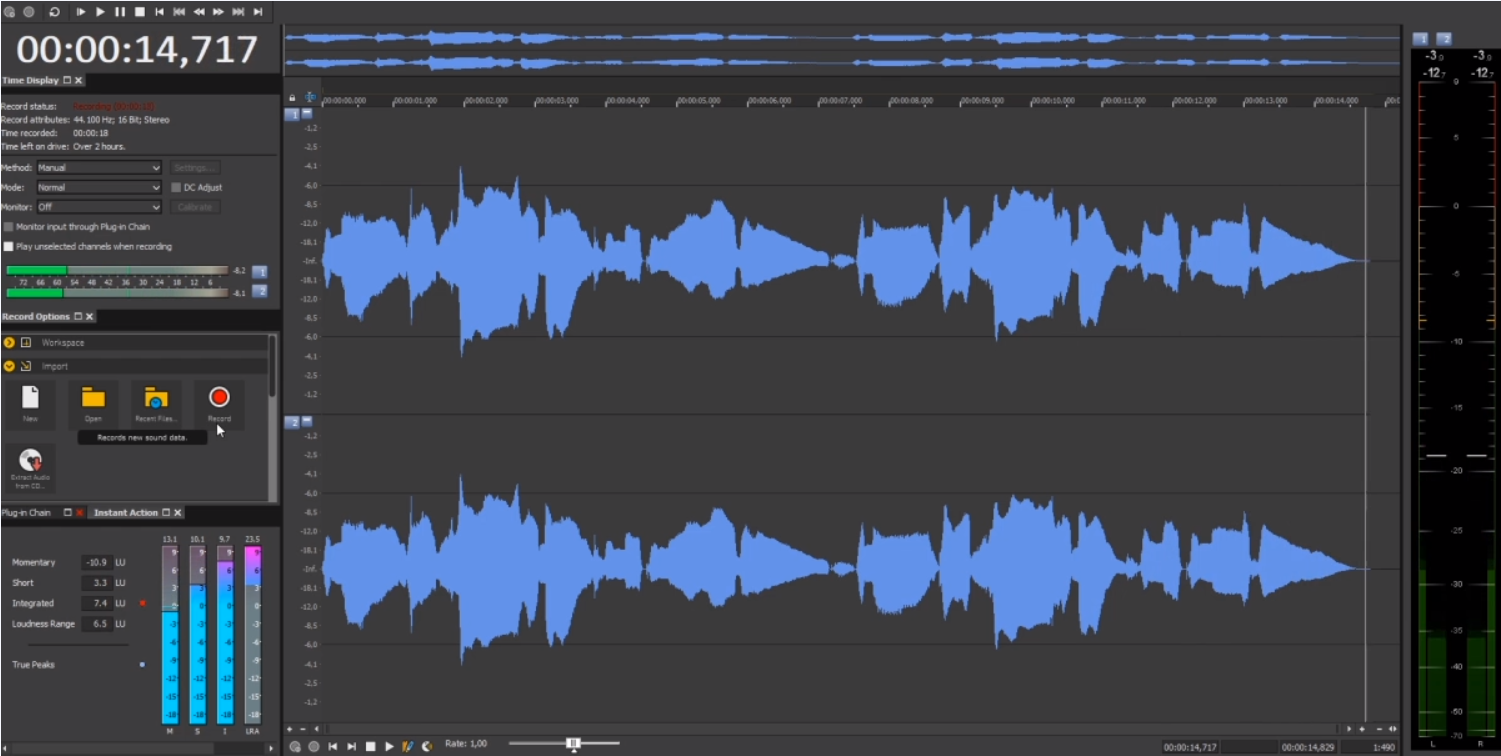The image size is (1501, 756).
Task: Switch to the Instant Action tab
Action: 126,513
